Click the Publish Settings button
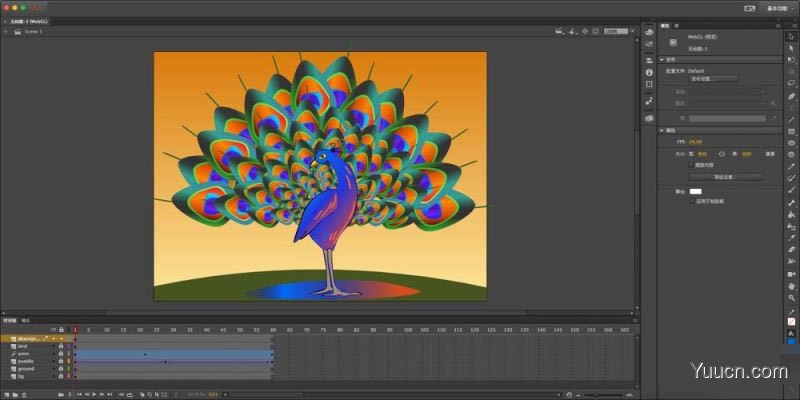 tap(713, 79)
